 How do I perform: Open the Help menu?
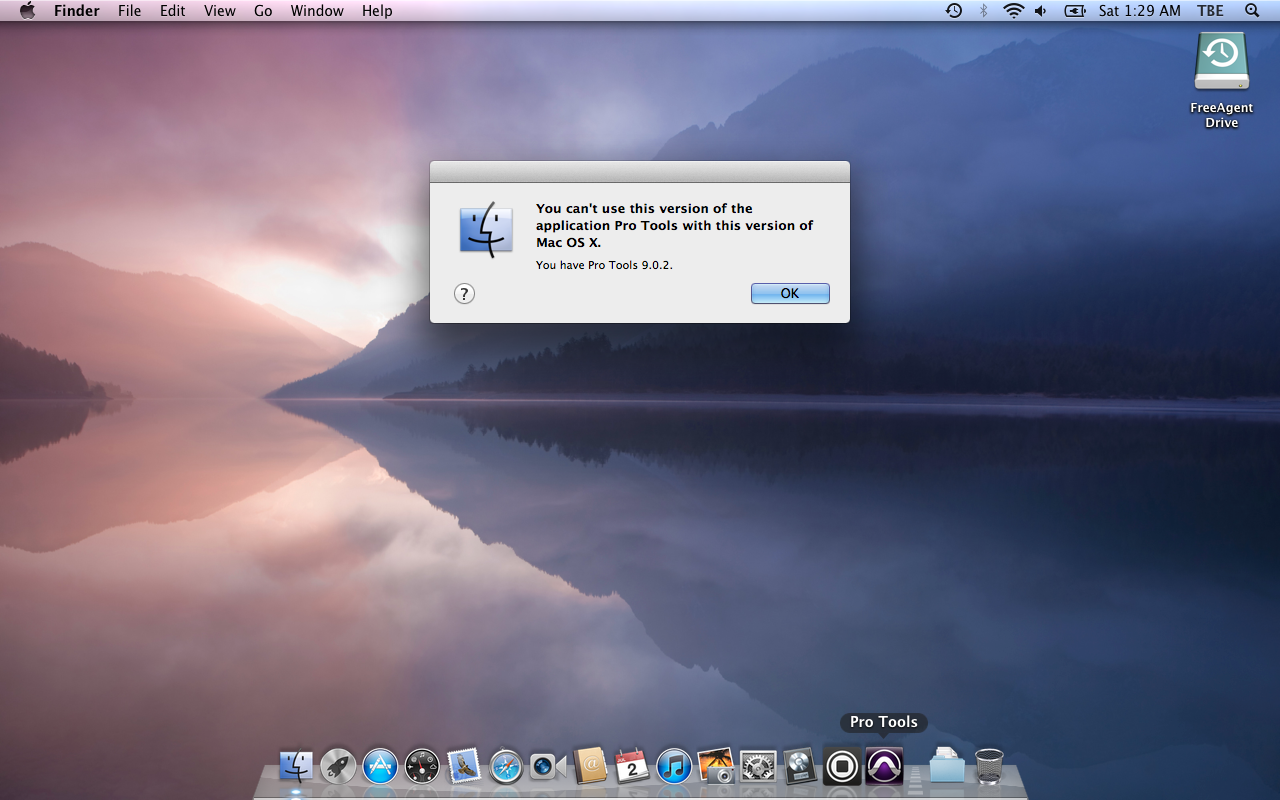pyautogui.click(x=377, y=11)
